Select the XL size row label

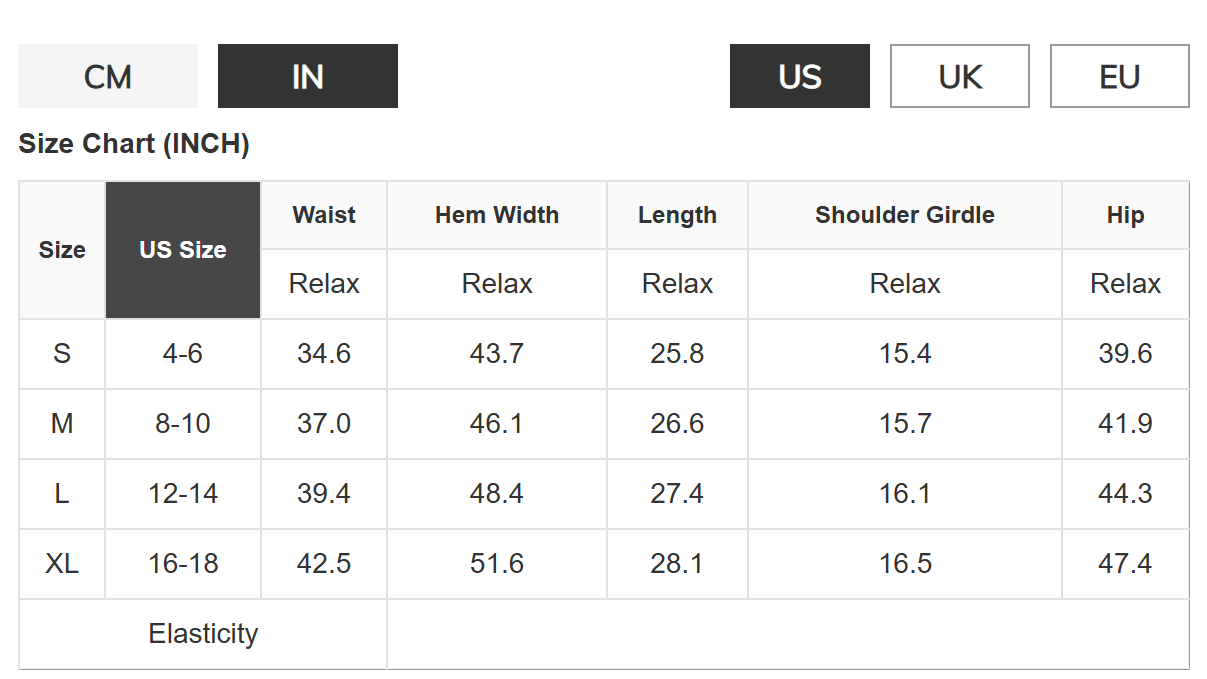coord(62,564)
